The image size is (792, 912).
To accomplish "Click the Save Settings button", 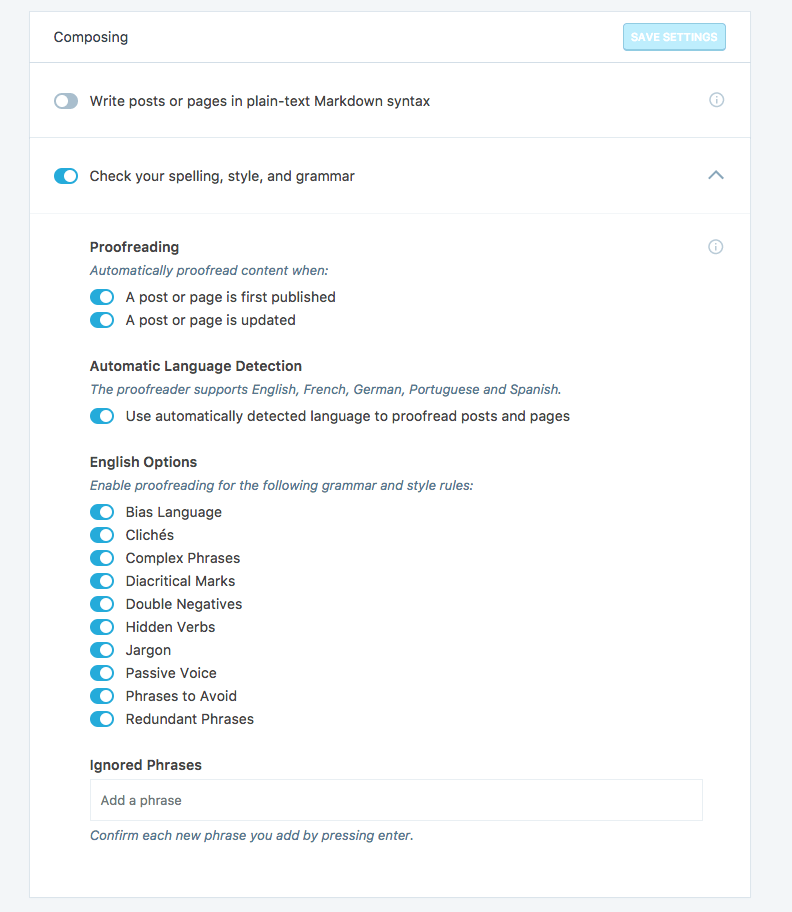I will tap(673, 37).
